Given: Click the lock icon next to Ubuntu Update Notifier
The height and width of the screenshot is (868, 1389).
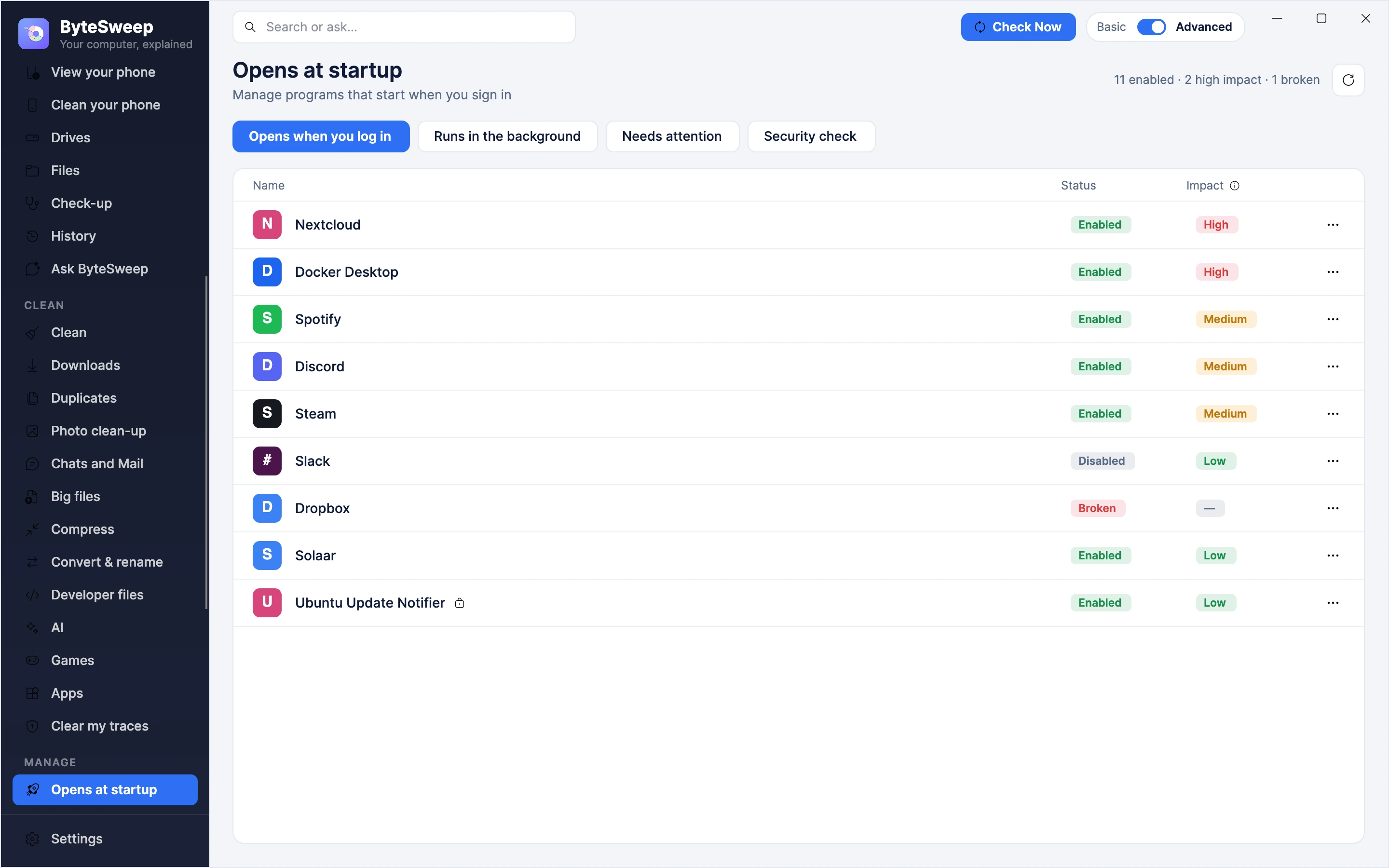Looking at the screenshot, I should [x=459, y=603].
